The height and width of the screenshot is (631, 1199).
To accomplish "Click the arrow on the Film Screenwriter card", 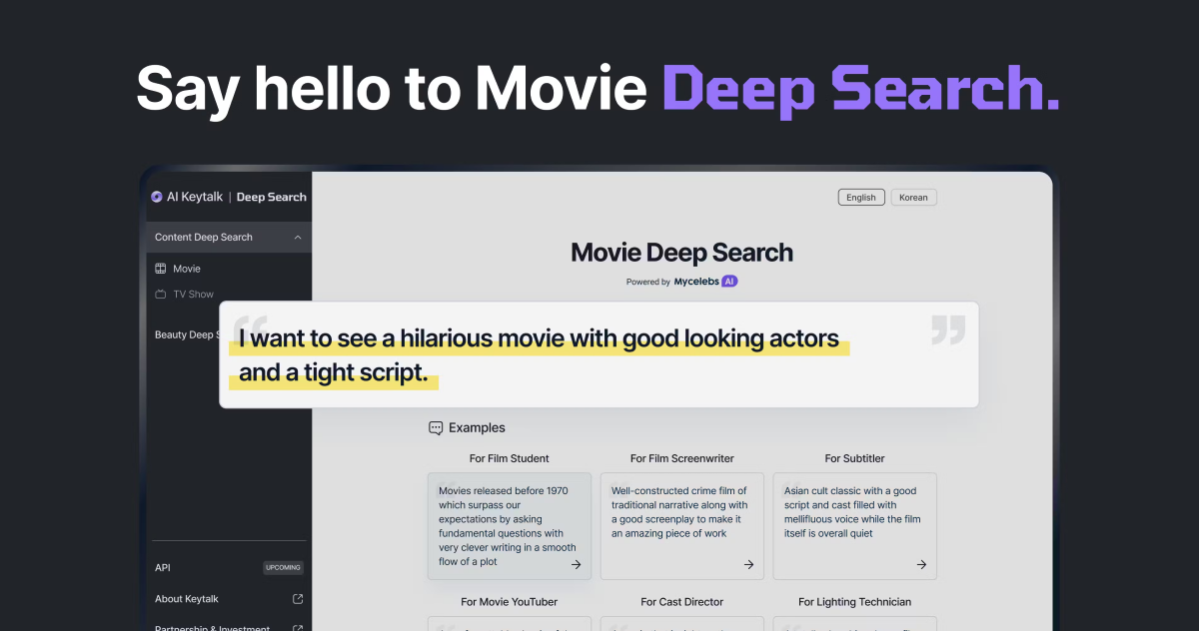I will coord(749,564).
